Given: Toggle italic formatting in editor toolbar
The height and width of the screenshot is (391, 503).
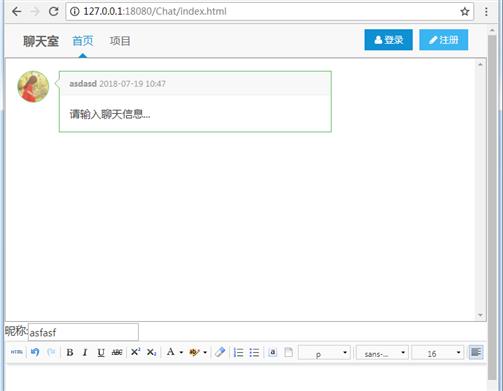Looking at the screenshot, I should point(85,352).
